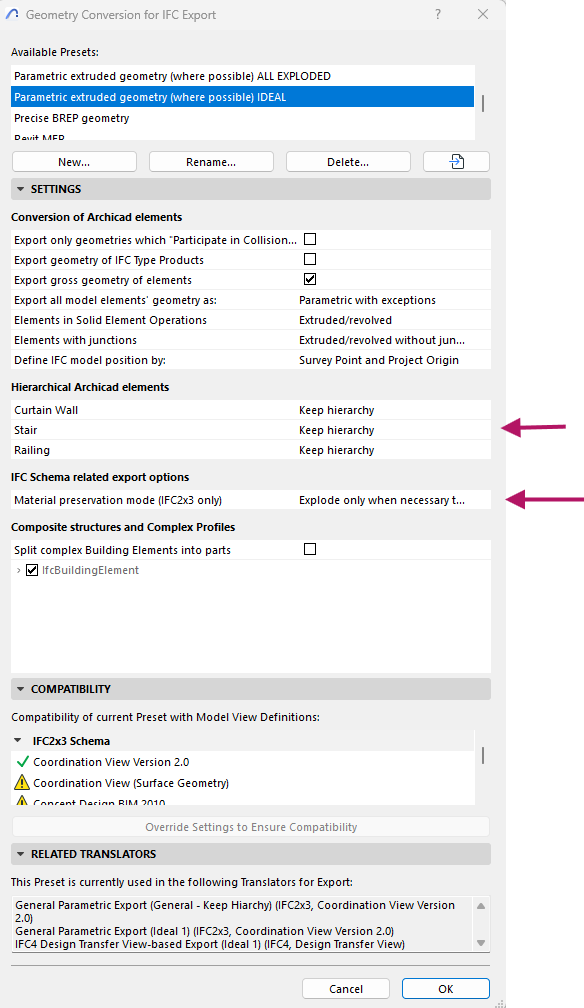
Task: Open Stair hierarchy dropdown
Action: (393, 430)
